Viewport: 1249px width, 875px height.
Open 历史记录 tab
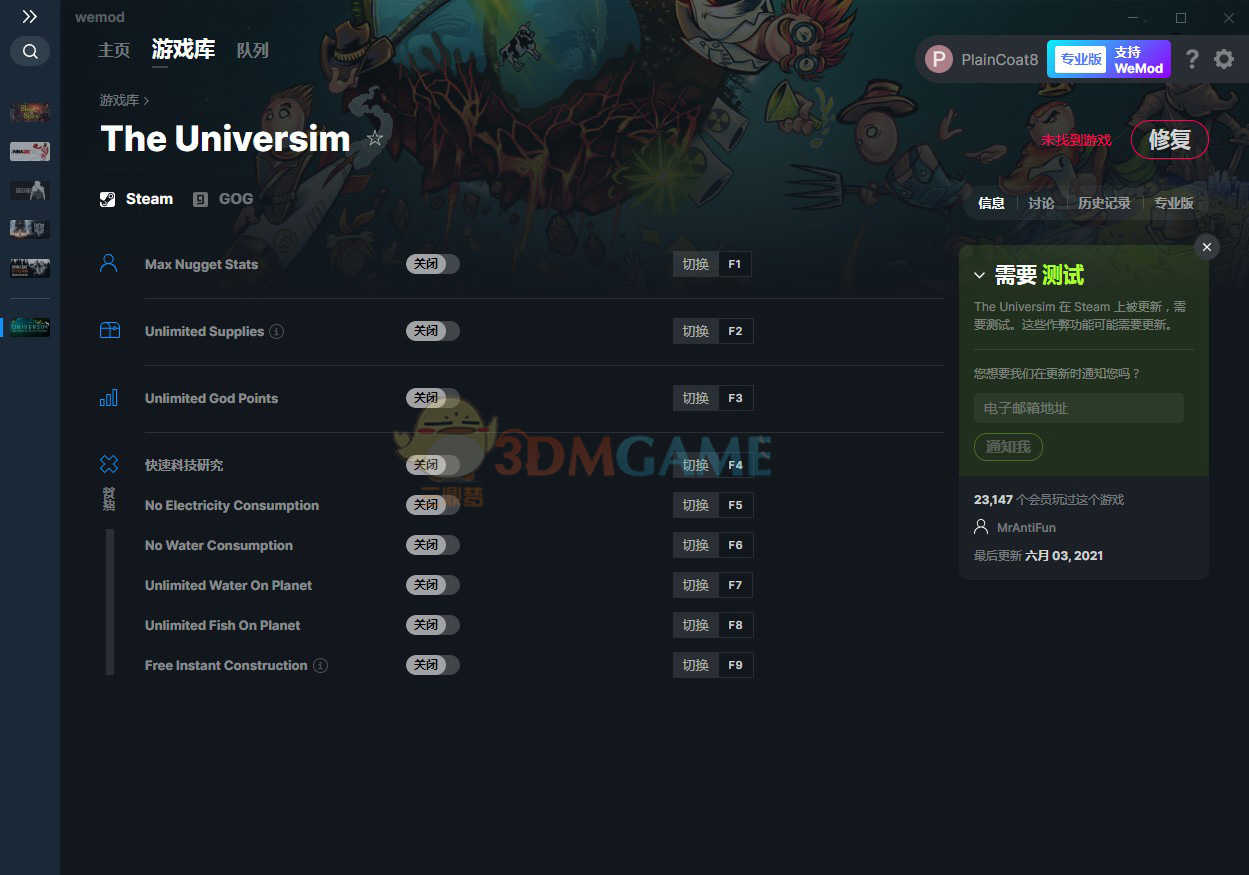(1104, 203)
